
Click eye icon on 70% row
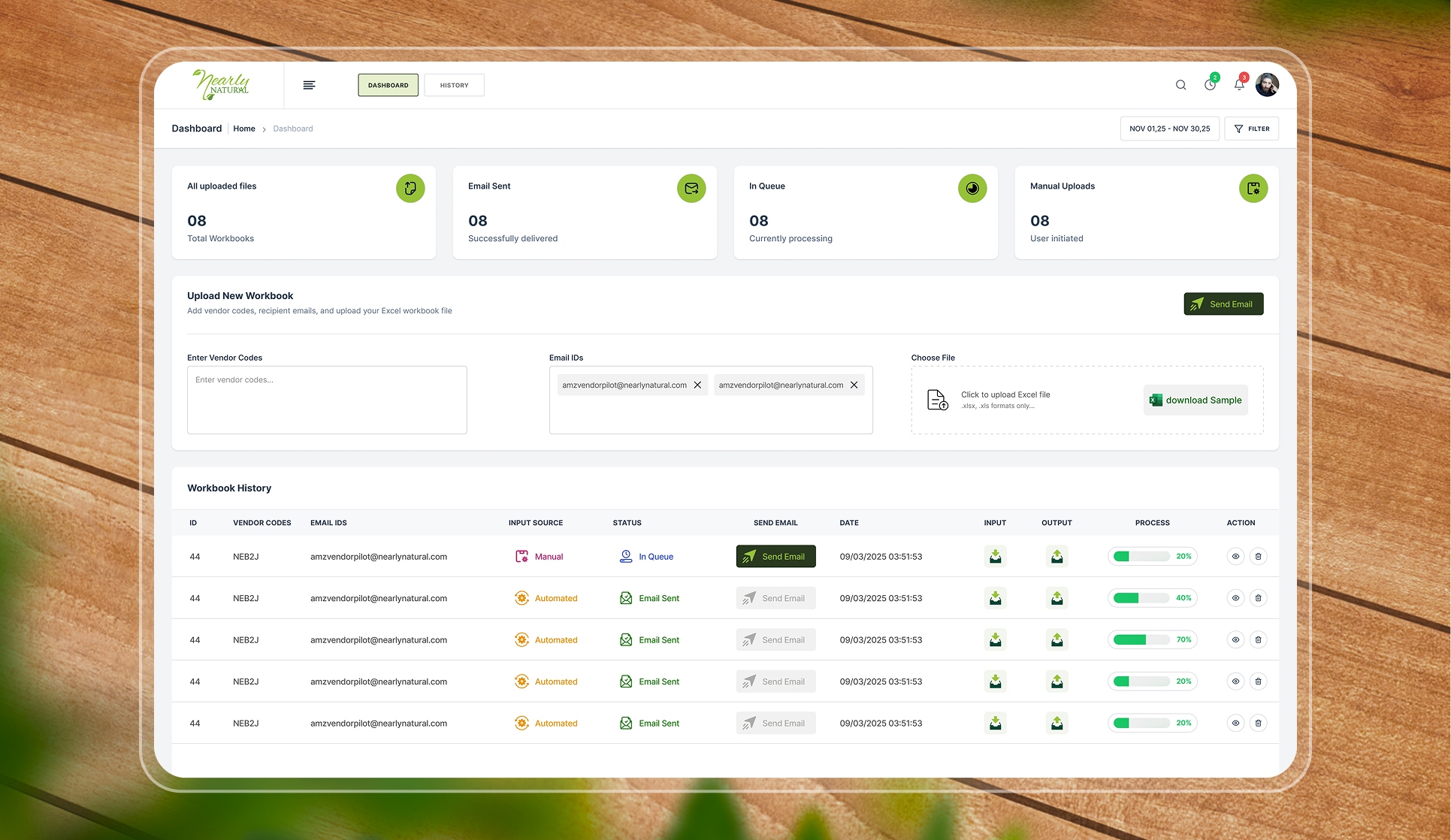click(x=1235, y=640)
